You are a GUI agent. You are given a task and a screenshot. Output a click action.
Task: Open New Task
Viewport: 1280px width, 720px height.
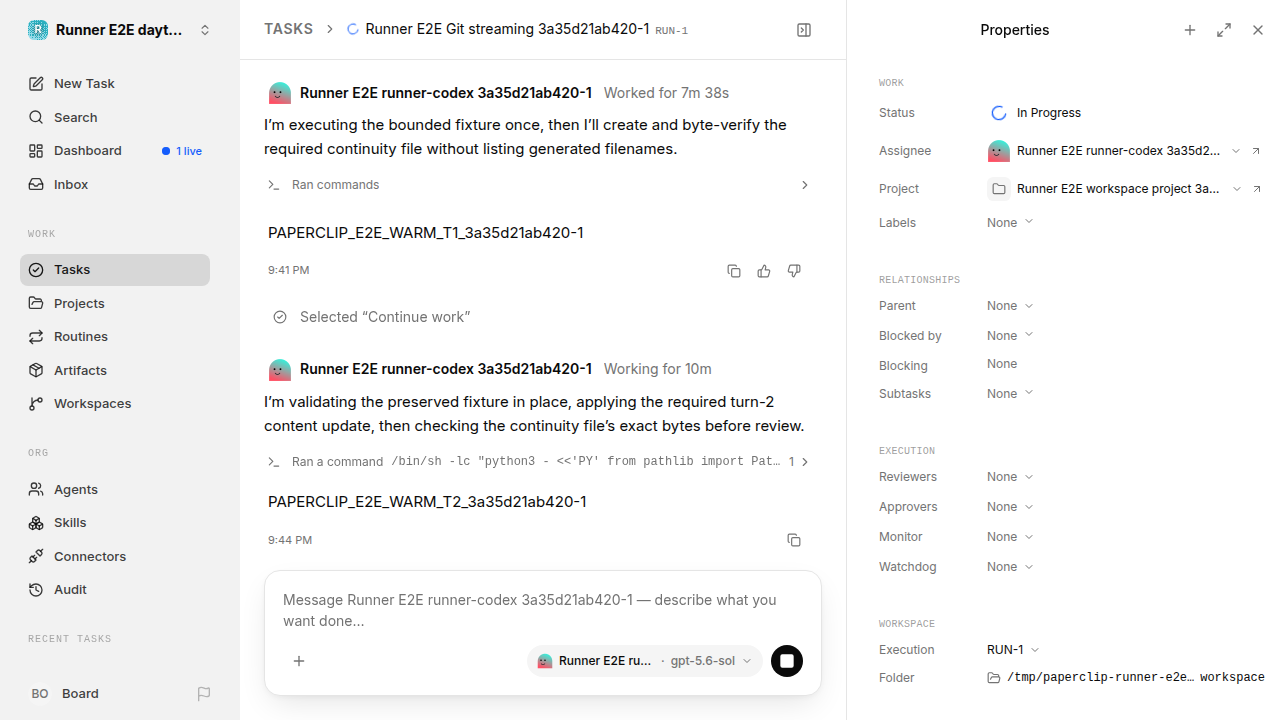coord(115,84)
